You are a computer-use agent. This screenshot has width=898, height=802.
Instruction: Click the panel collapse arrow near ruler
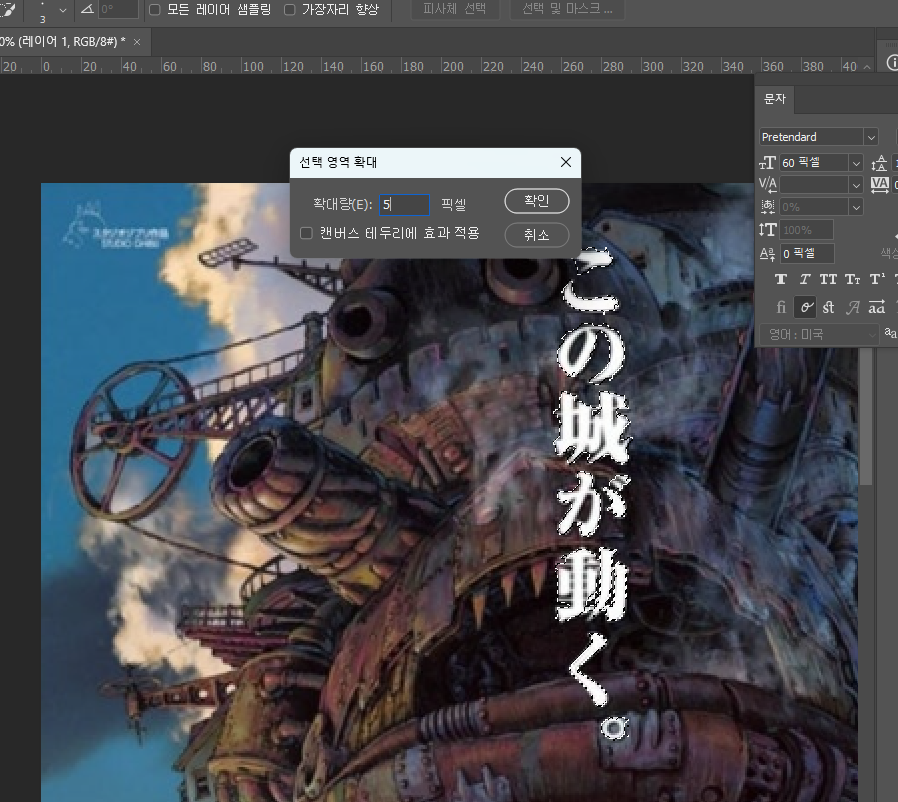pyautogui.click(x=867, y=67)
